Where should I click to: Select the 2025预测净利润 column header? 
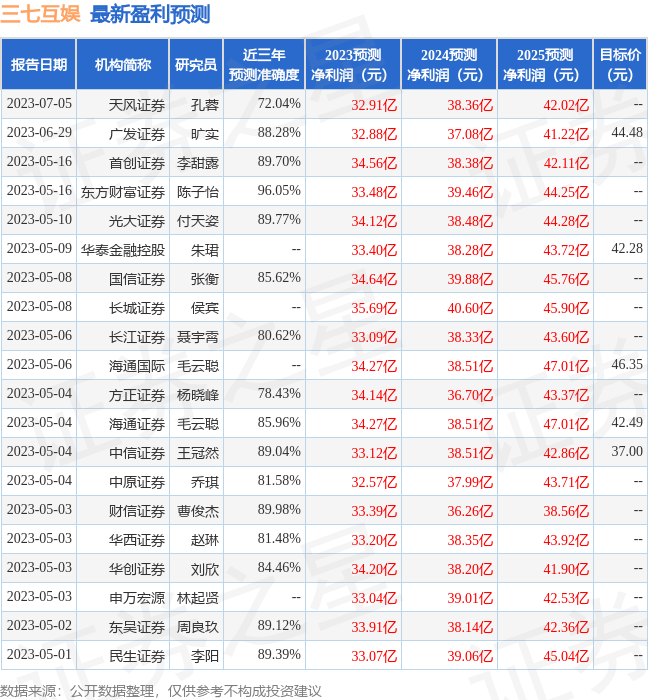tap(545, 64)
